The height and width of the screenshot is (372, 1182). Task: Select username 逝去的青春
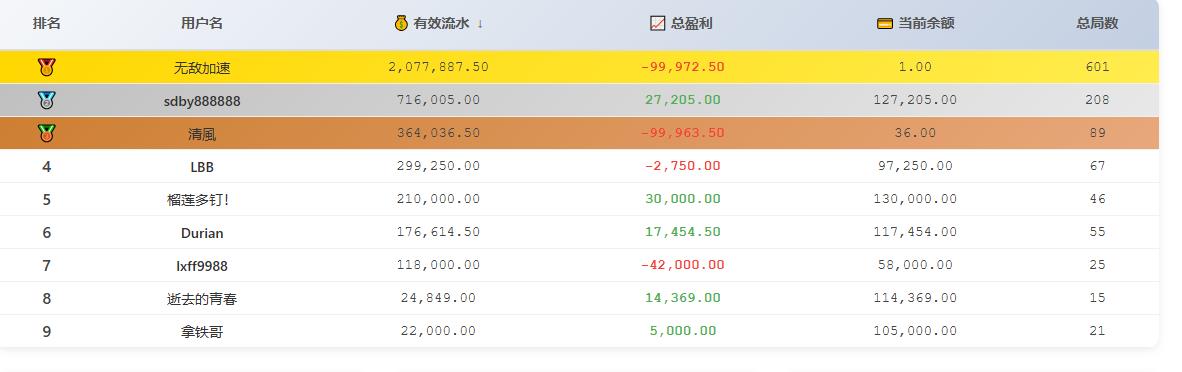pyautogui.click(x=202, y=300)
